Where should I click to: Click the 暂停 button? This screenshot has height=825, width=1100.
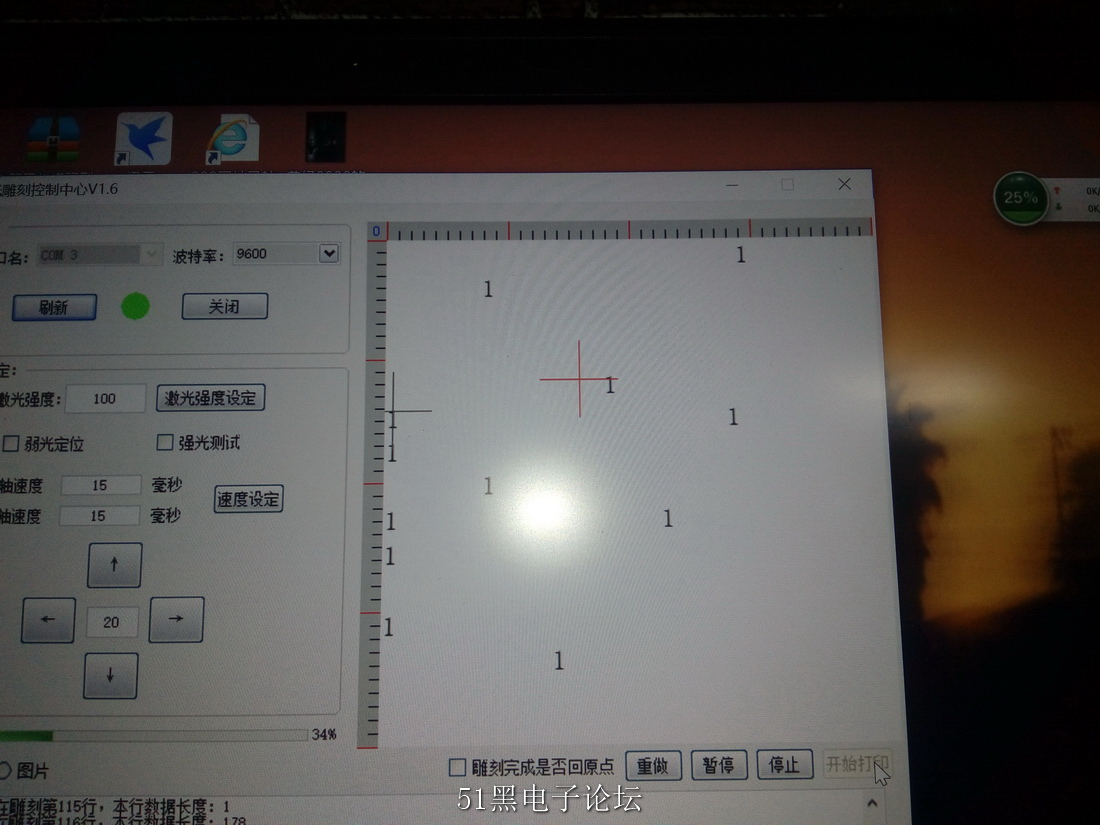[x=719, y=765]
